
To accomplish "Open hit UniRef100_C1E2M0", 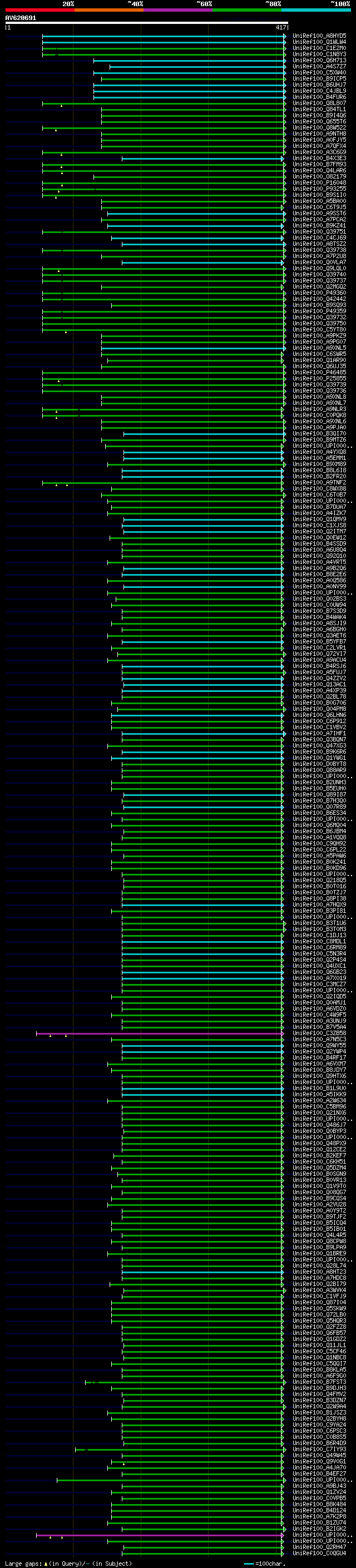I will (319, 48).
